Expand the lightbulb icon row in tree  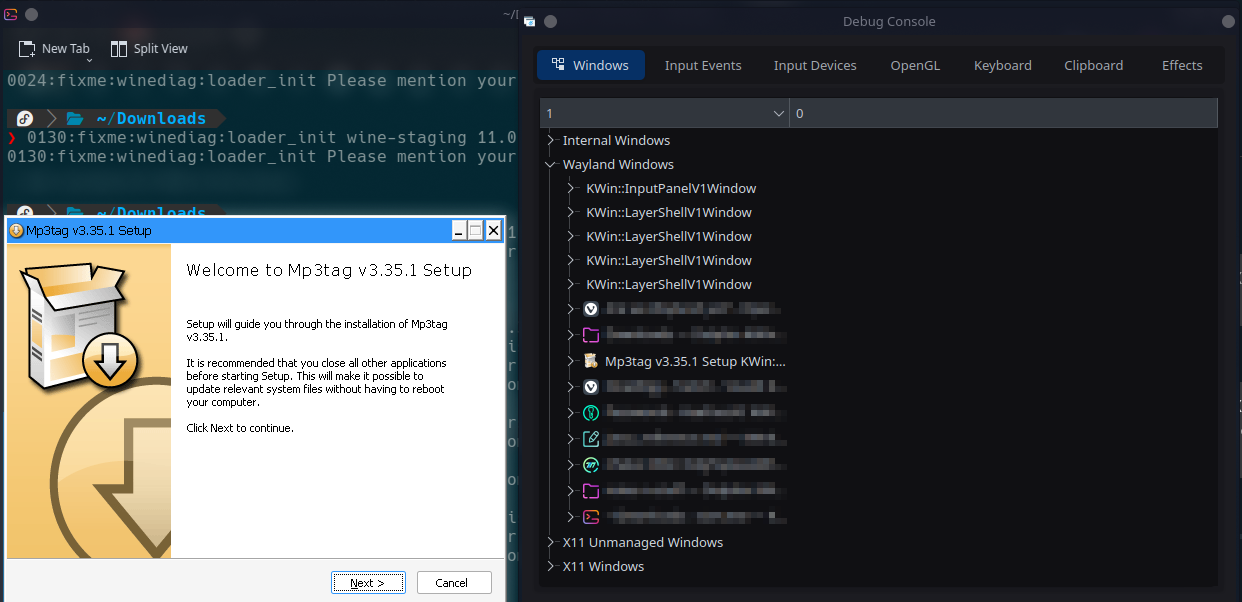(x=571, y=413)
